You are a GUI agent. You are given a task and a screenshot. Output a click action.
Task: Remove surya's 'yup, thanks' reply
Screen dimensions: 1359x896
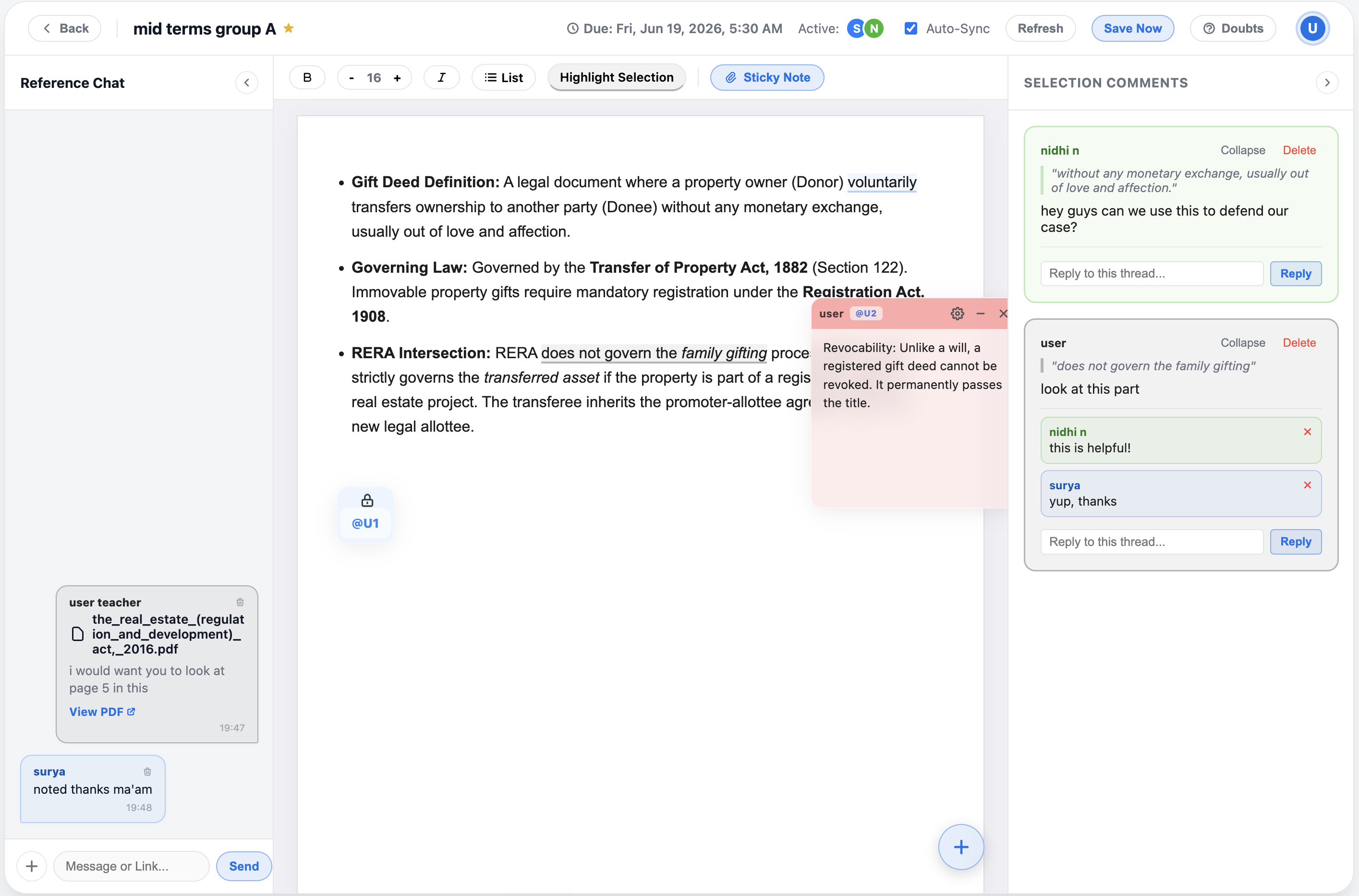tap(1307, 485)
